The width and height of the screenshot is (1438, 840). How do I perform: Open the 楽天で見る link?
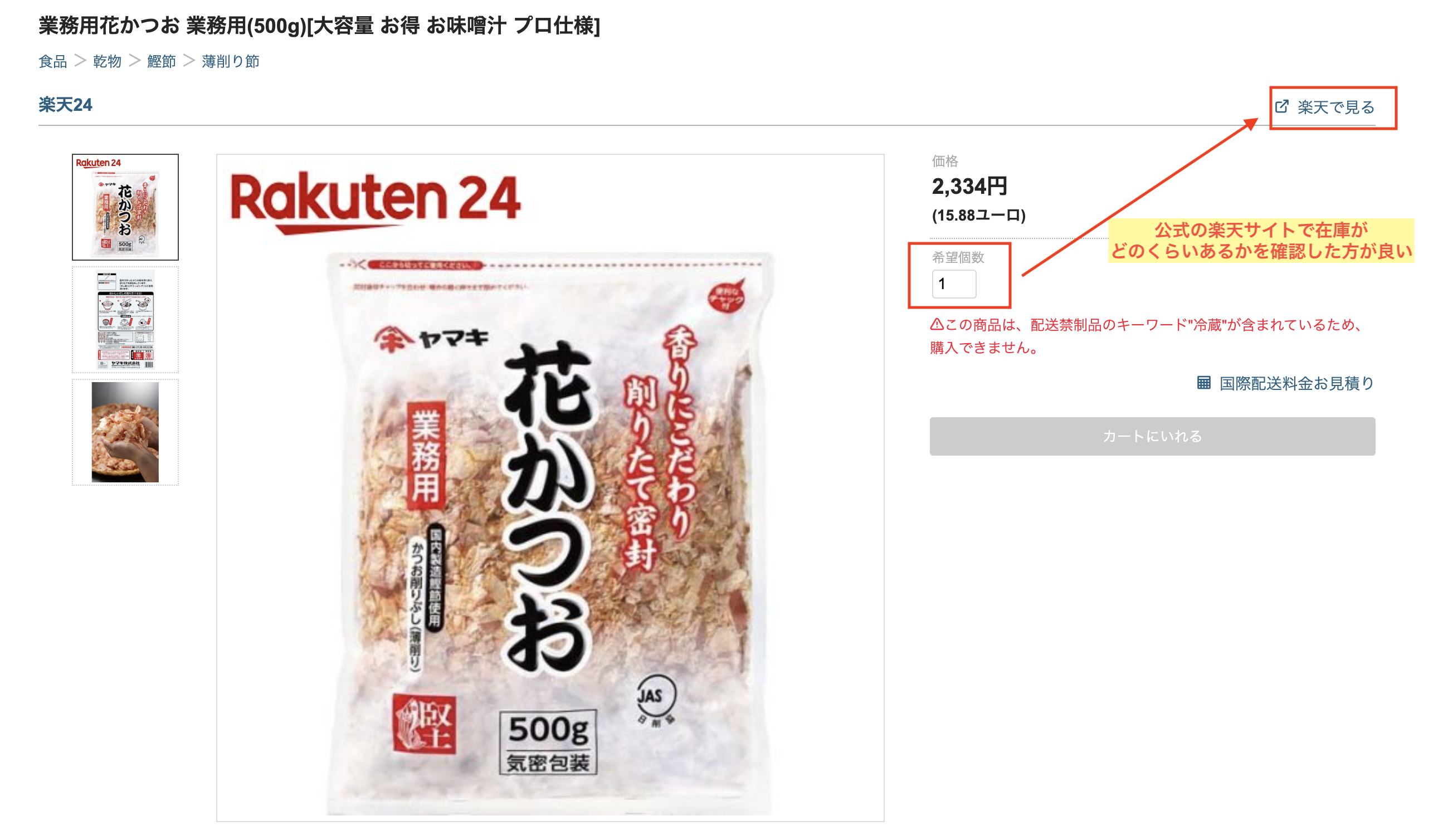click(1324, 107)
